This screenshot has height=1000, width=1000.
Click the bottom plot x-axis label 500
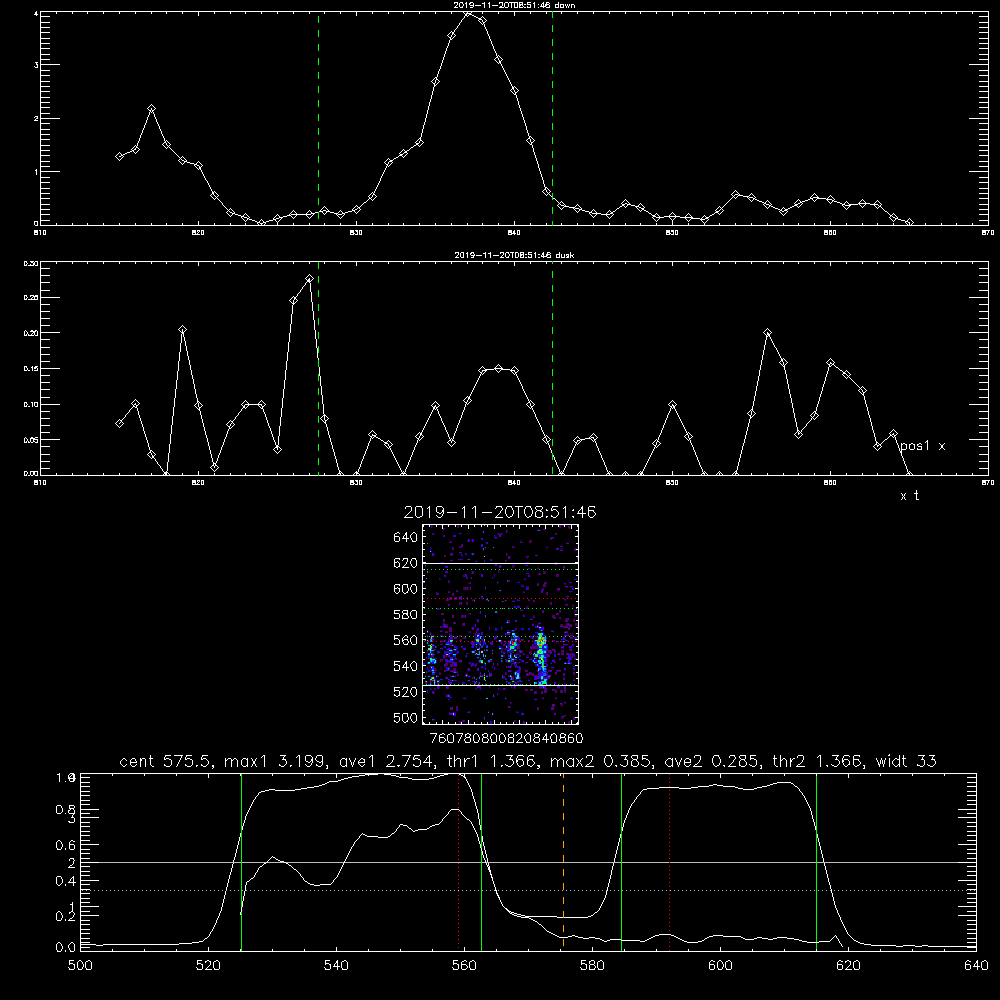pyautogui.click(x=80, y=966)
